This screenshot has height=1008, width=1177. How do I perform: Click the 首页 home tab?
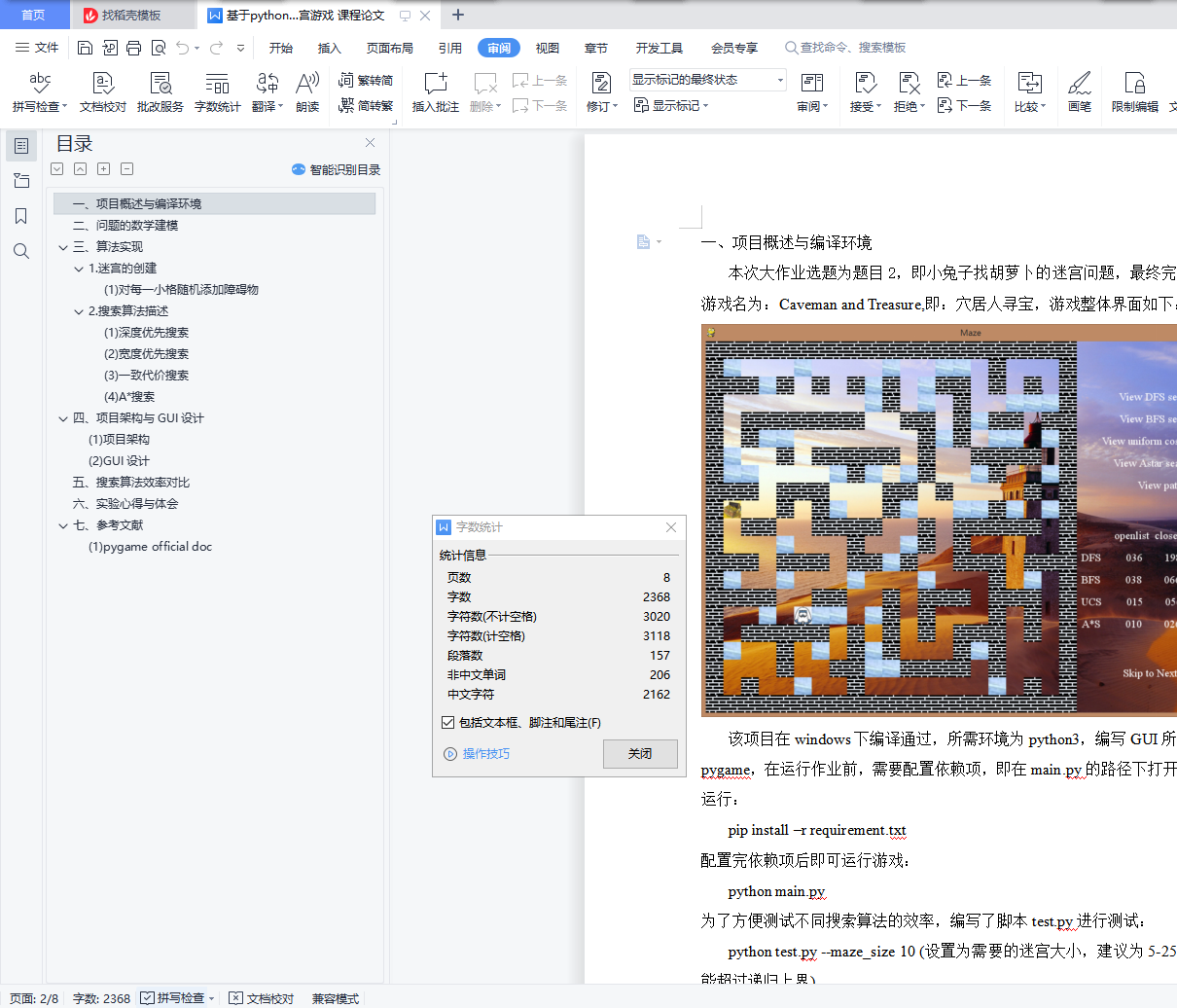click(x=33, y=15)
